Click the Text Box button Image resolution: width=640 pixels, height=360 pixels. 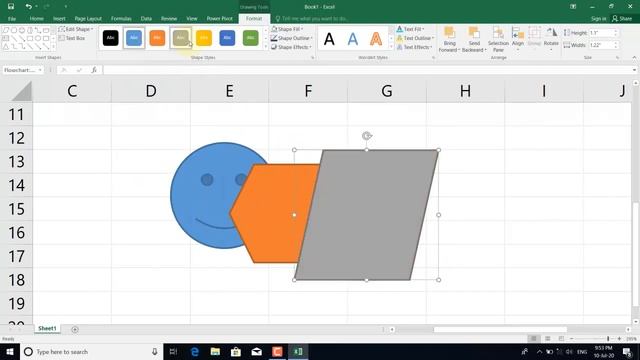(x=72, y=38)
